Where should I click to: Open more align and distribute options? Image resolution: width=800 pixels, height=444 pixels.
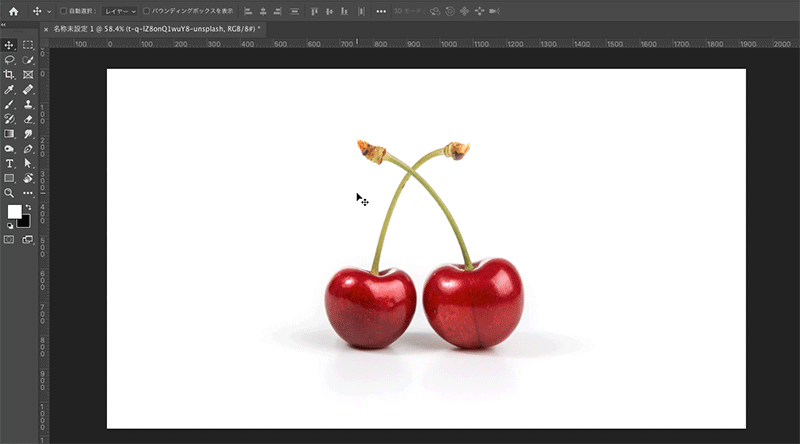[381, 11]
